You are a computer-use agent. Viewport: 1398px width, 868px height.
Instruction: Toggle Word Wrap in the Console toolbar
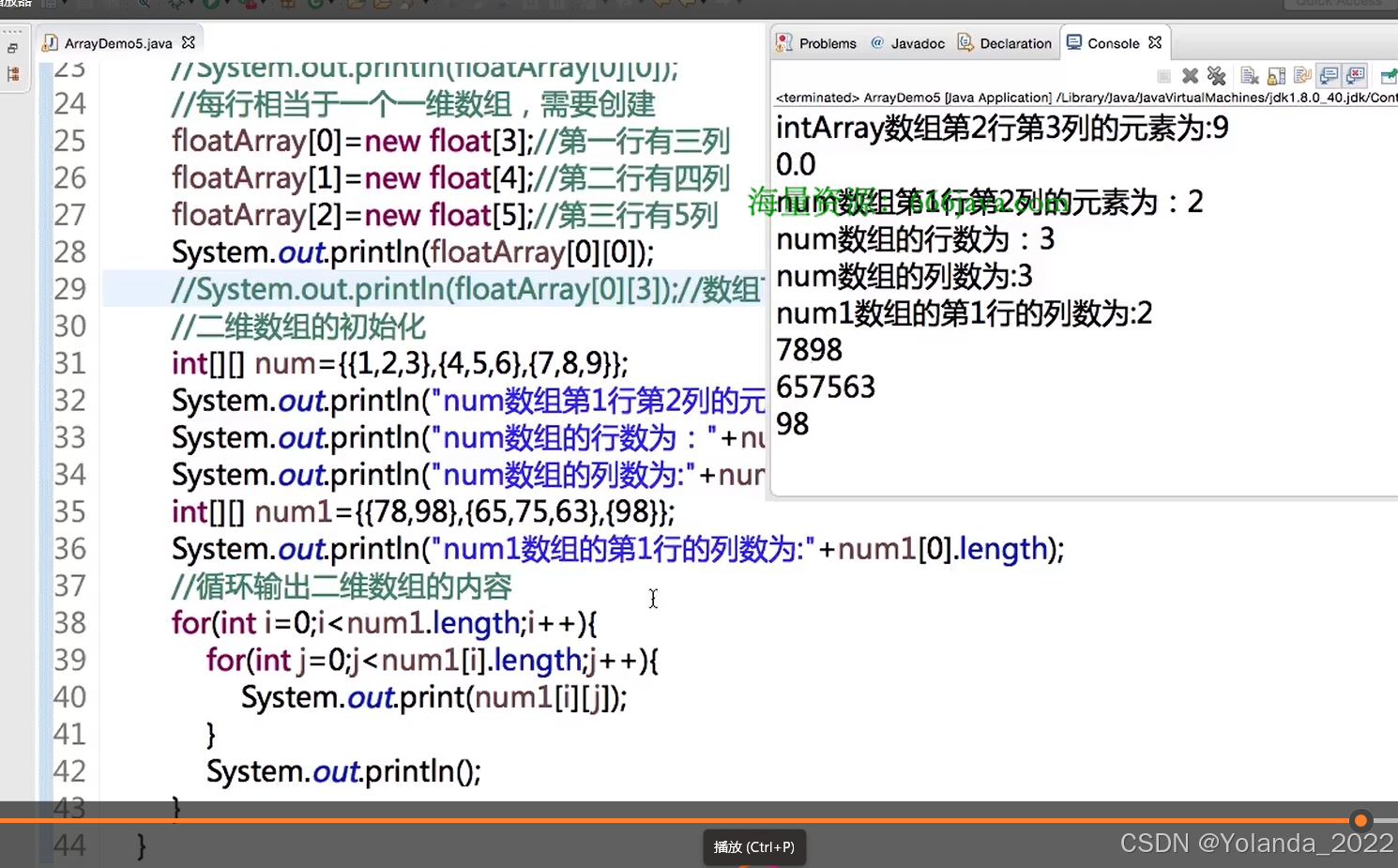click(1302, 76)
